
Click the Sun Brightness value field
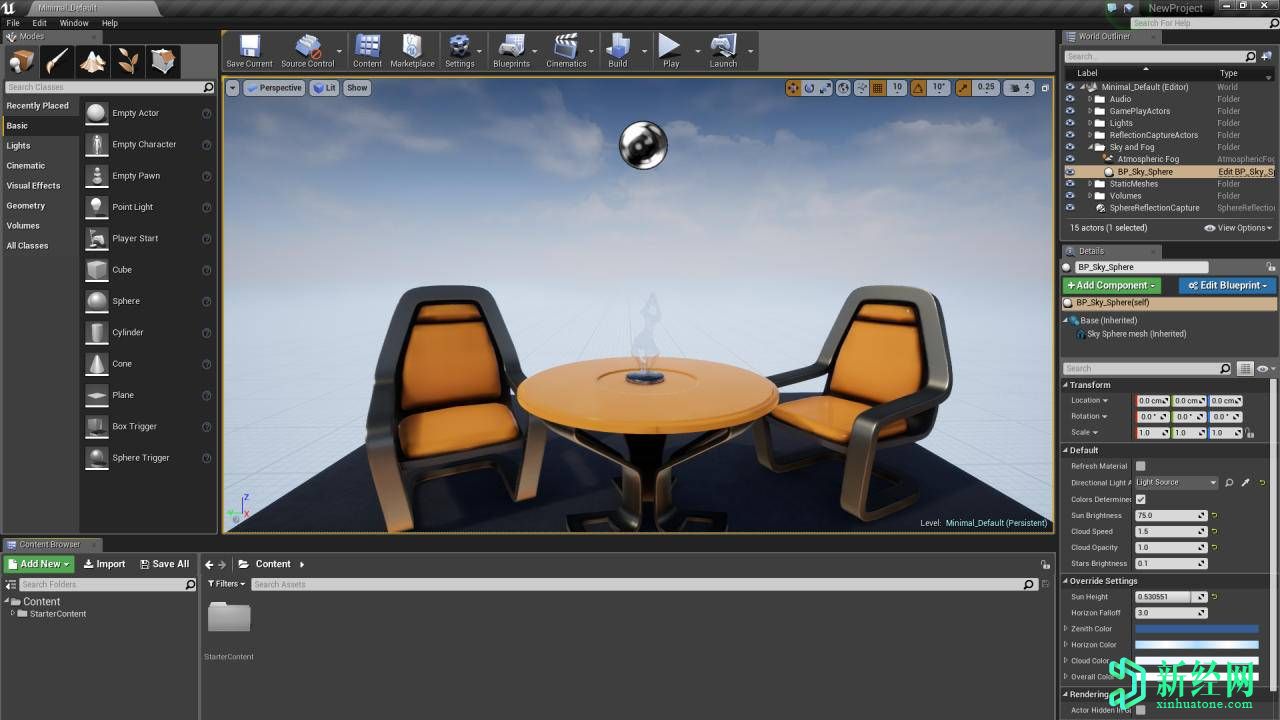1165,516
